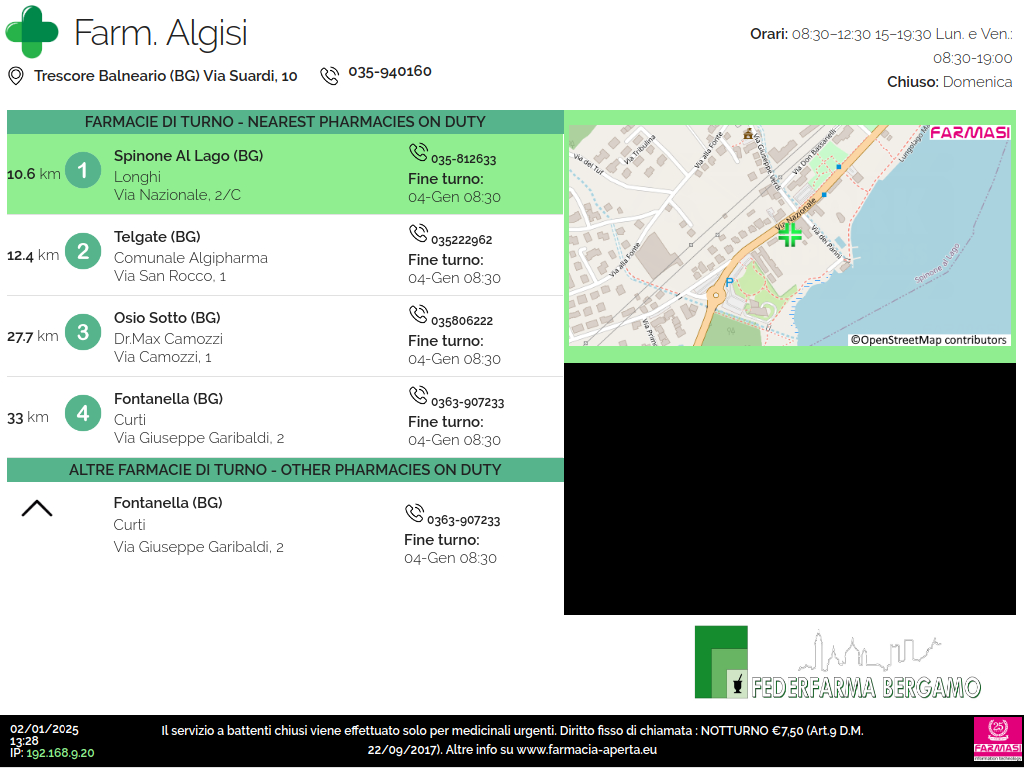Click the phone icon next to 035-812633
The width and height of the screenshot is (1024, 768).
(418, 153)
